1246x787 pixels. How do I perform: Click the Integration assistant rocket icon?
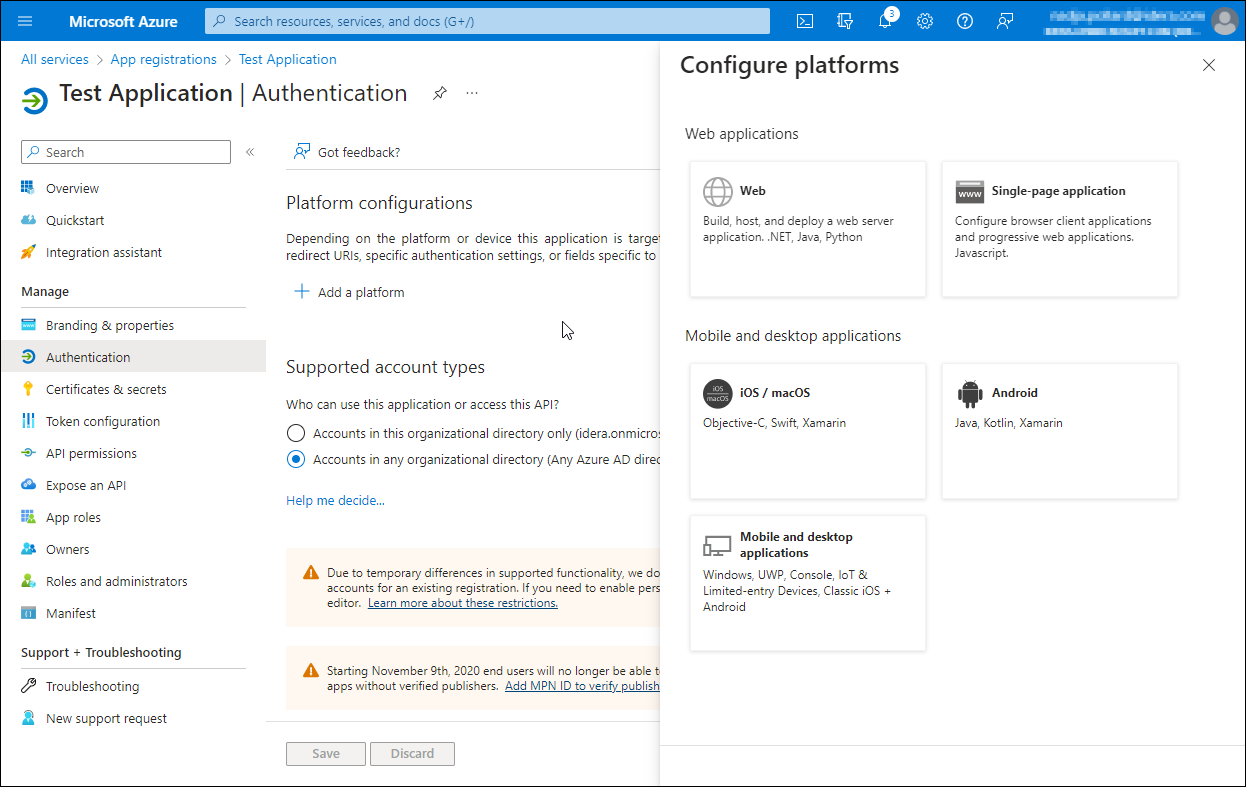click(28, 252)
